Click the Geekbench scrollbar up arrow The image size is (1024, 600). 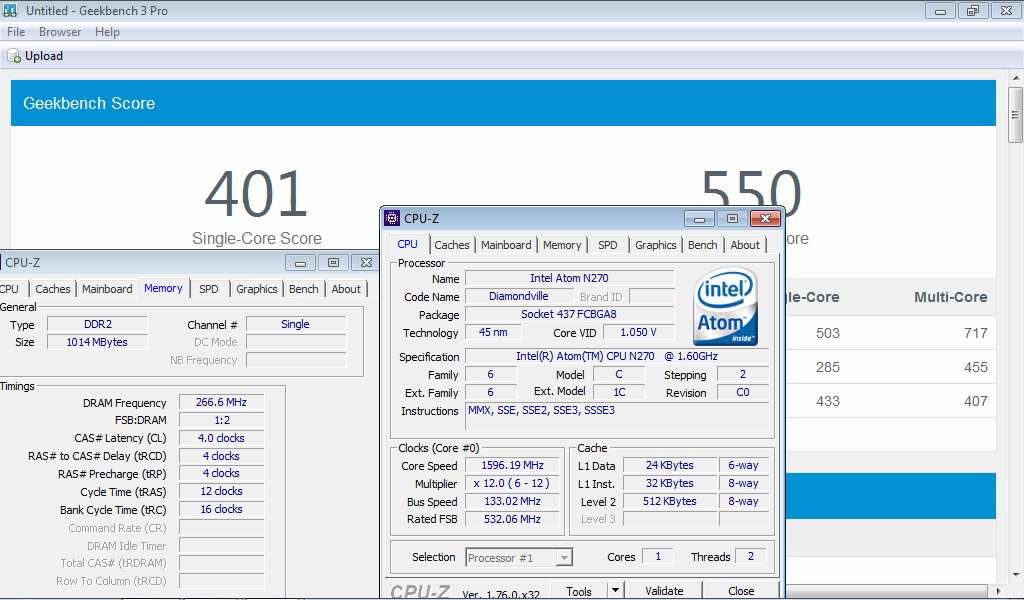click(x=1016, y=78)
